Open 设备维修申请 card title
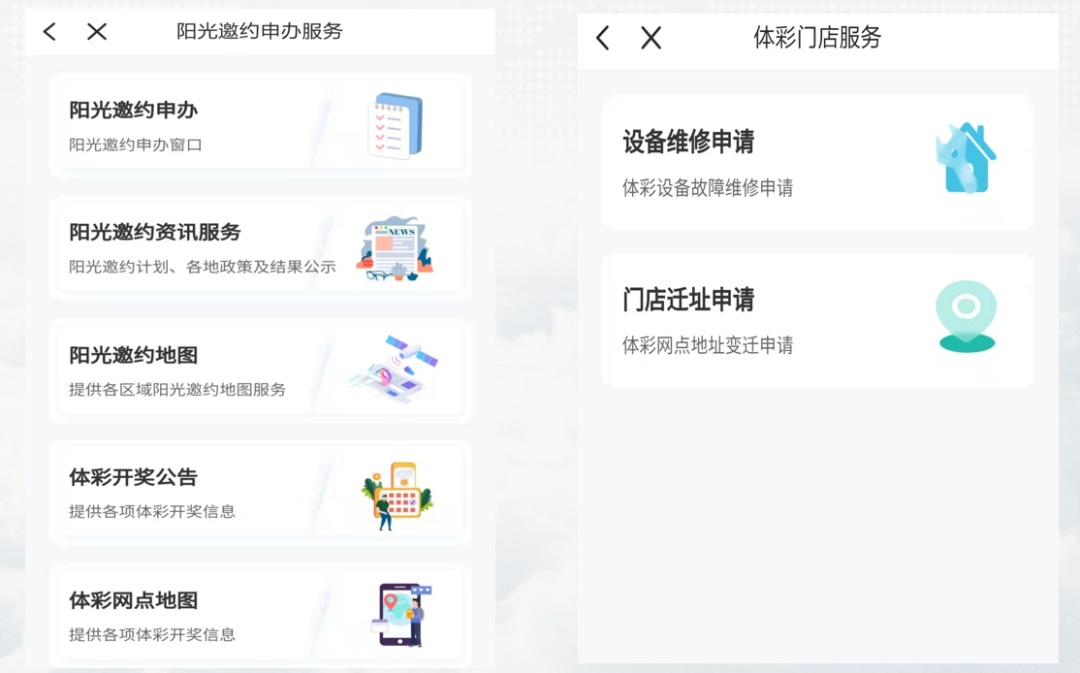The height and width of the screenshot is (673, 1080). [x=688, y=141]
